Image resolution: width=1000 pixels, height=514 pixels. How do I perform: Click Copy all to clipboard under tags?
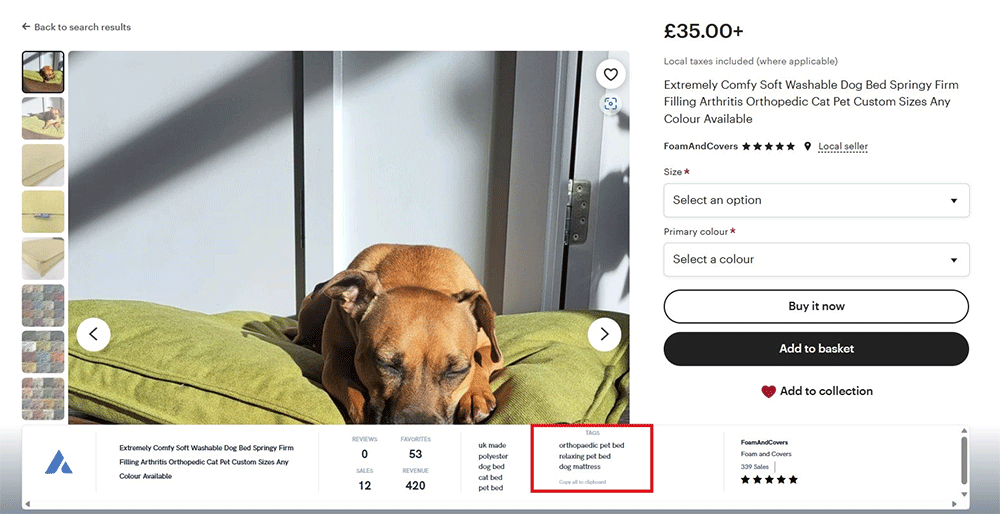[x=582, y=482]
